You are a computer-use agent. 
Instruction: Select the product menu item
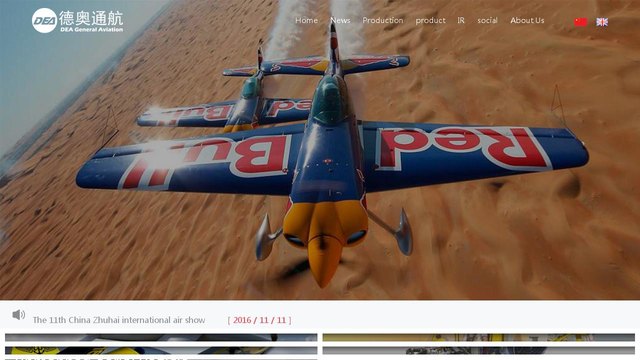coord(430,20)
